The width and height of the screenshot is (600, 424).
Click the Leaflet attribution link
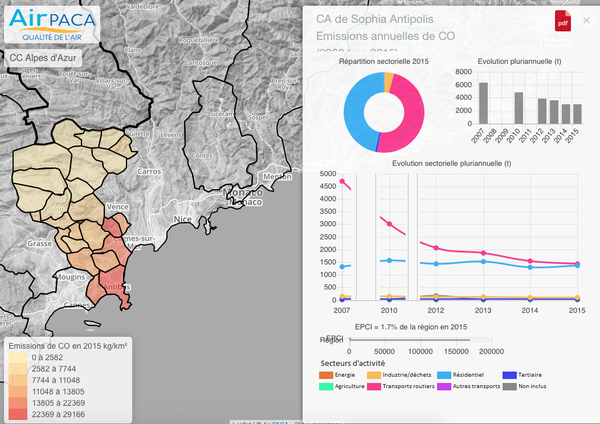[x=239, y=420]
